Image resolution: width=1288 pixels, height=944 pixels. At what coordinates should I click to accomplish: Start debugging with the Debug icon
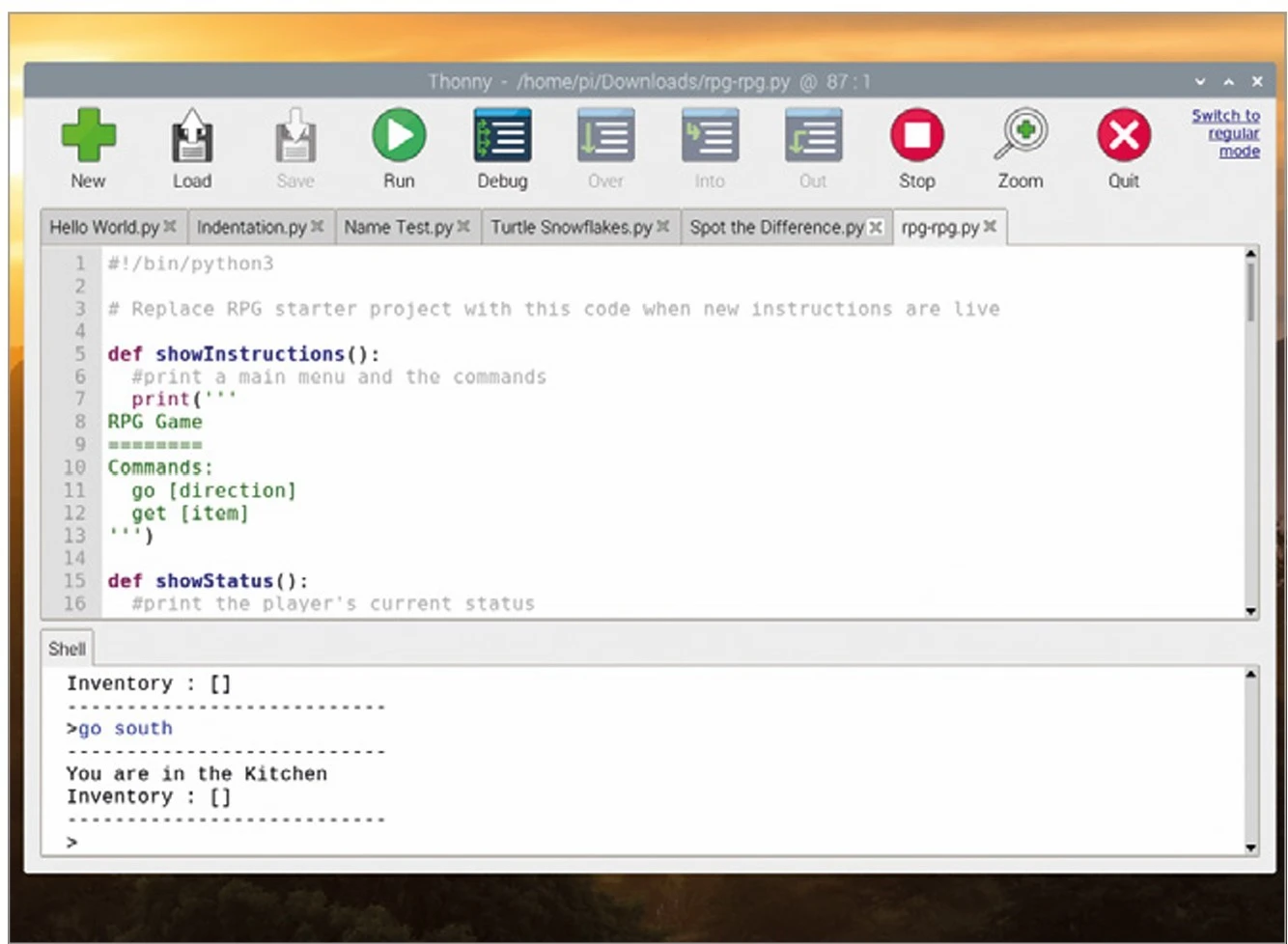(x=502, y=135)
